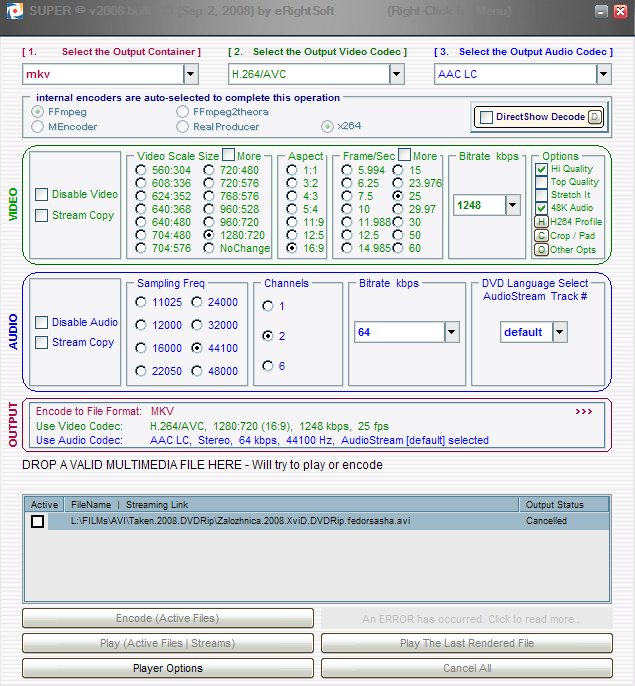
Task: Select 11025 sampling frequency
Action: pyautogui.click(x=141, y=302)
